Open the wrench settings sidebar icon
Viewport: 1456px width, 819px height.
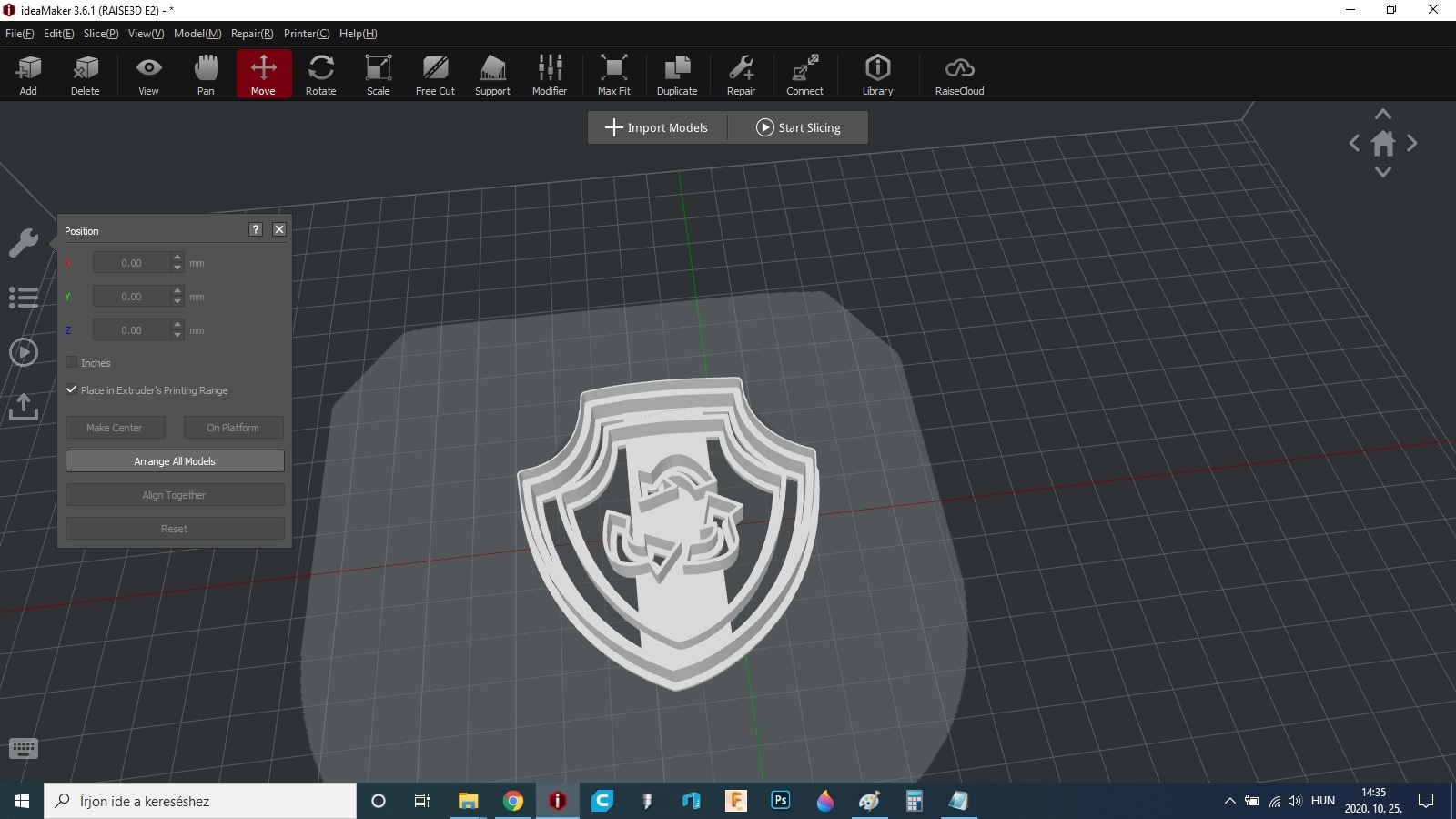[23, 243]
